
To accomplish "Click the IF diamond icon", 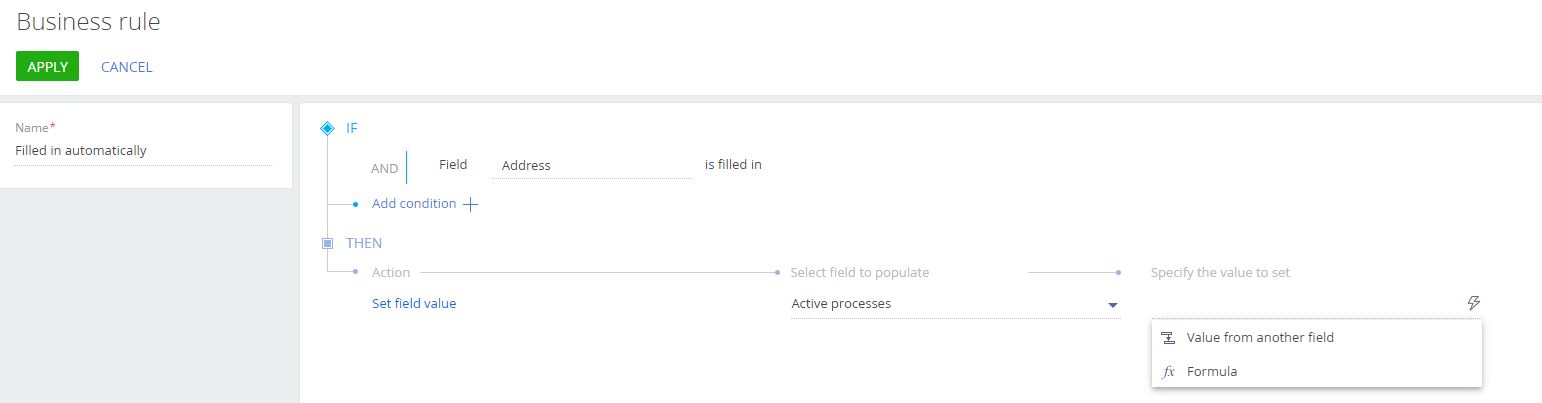I will 327,128.
